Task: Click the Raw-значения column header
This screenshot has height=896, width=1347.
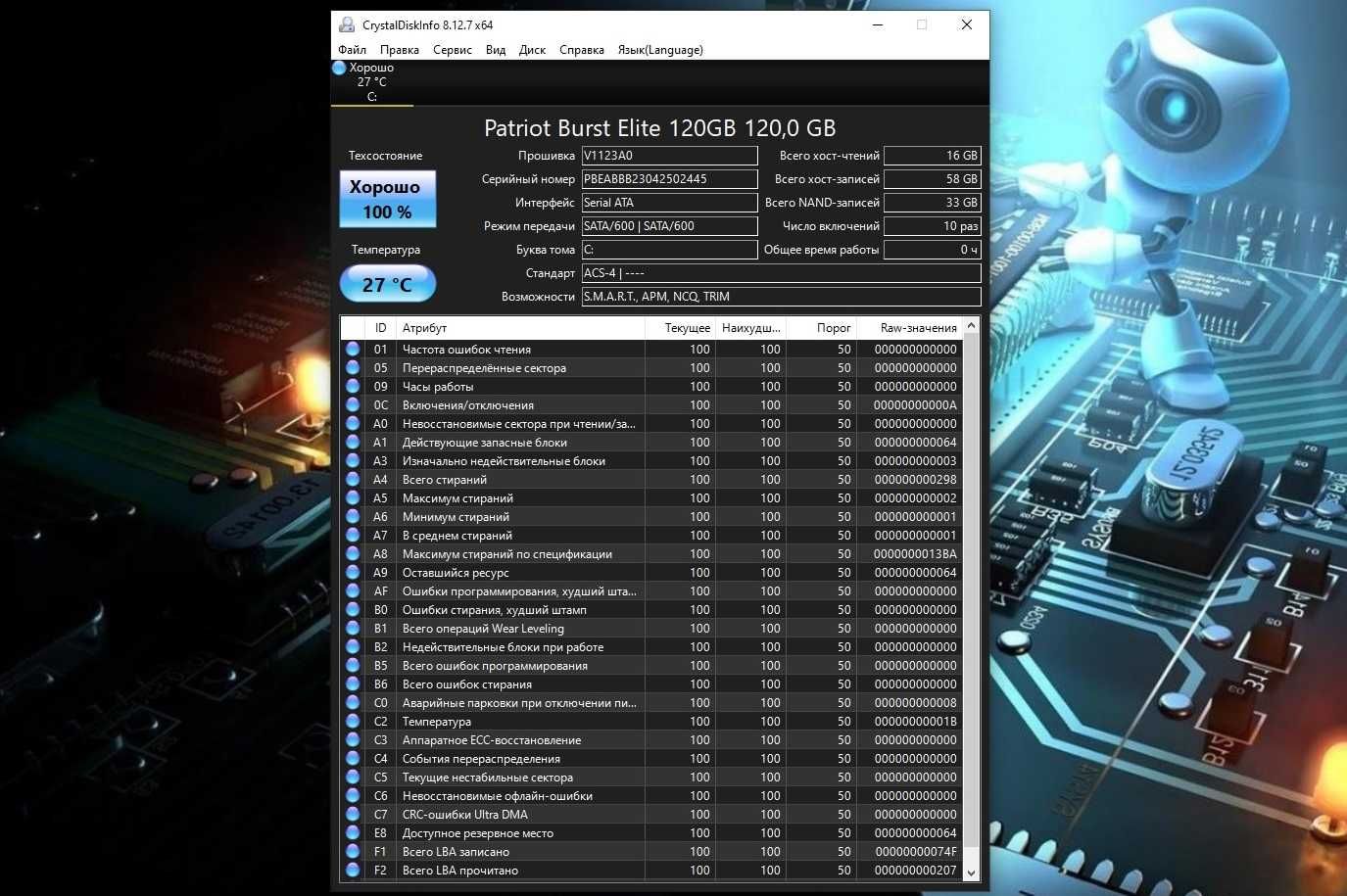Action: pos(910,328)
